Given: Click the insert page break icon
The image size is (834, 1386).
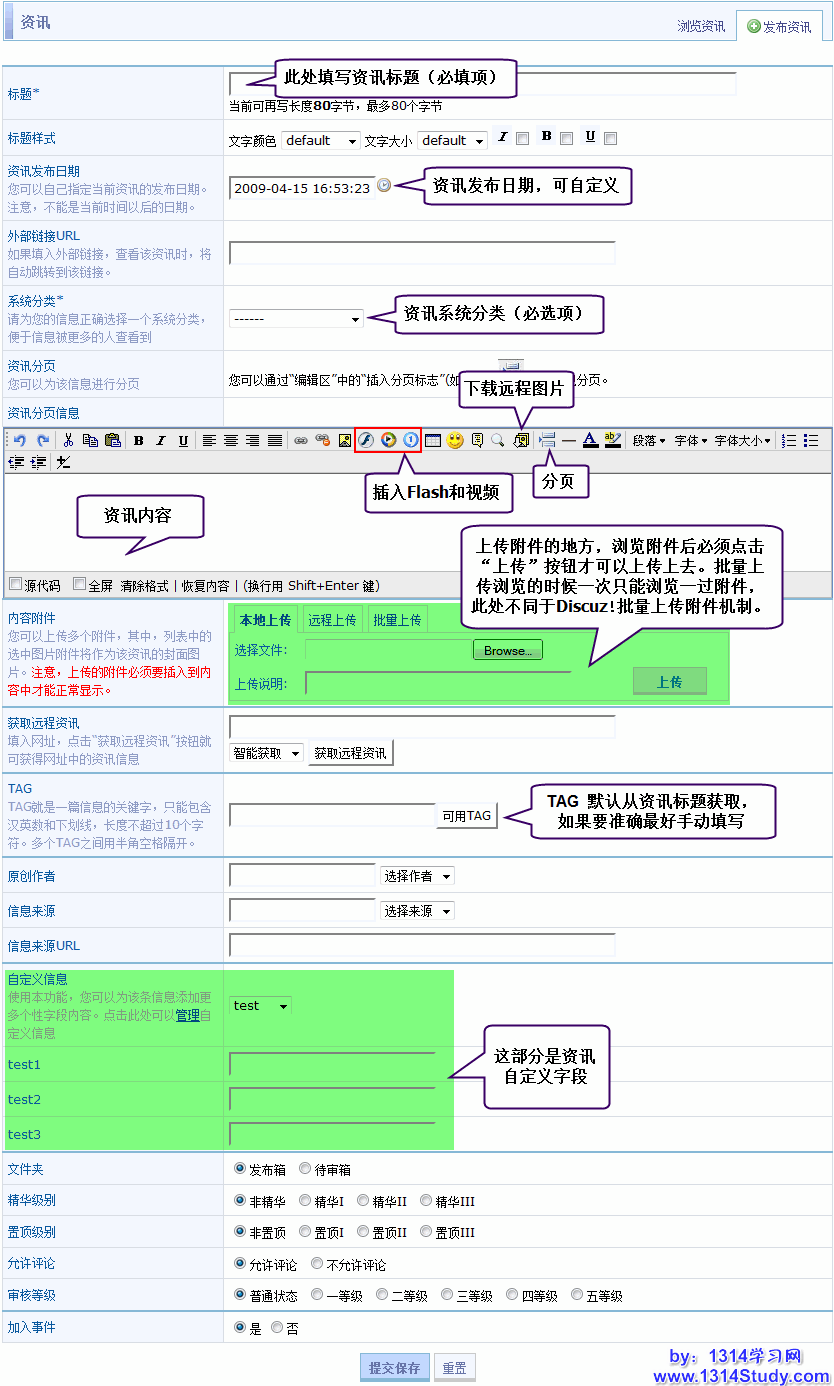Looking at the screenshot, I should click(x=547, y=440).
